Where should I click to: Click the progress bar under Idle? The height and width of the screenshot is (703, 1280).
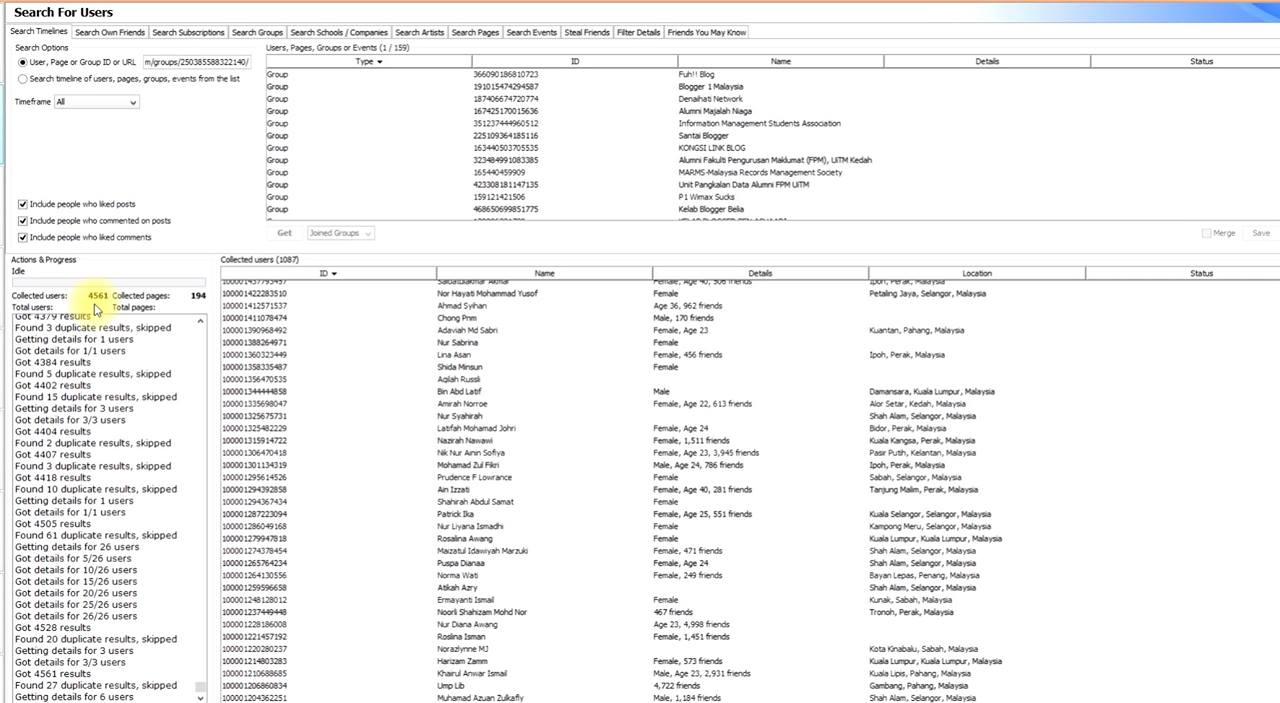pyautogui.click(x=108, y=283)
